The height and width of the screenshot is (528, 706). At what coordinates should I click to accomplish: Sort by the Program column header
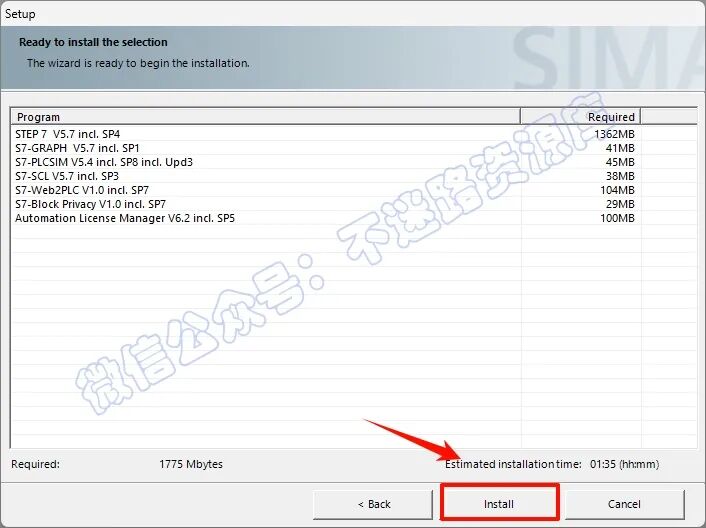(266, 117)
